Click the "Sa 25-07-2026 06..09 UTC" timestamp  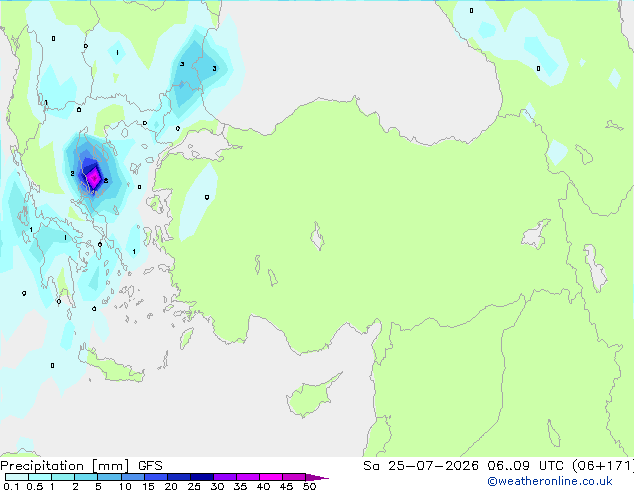pos(463,466)
